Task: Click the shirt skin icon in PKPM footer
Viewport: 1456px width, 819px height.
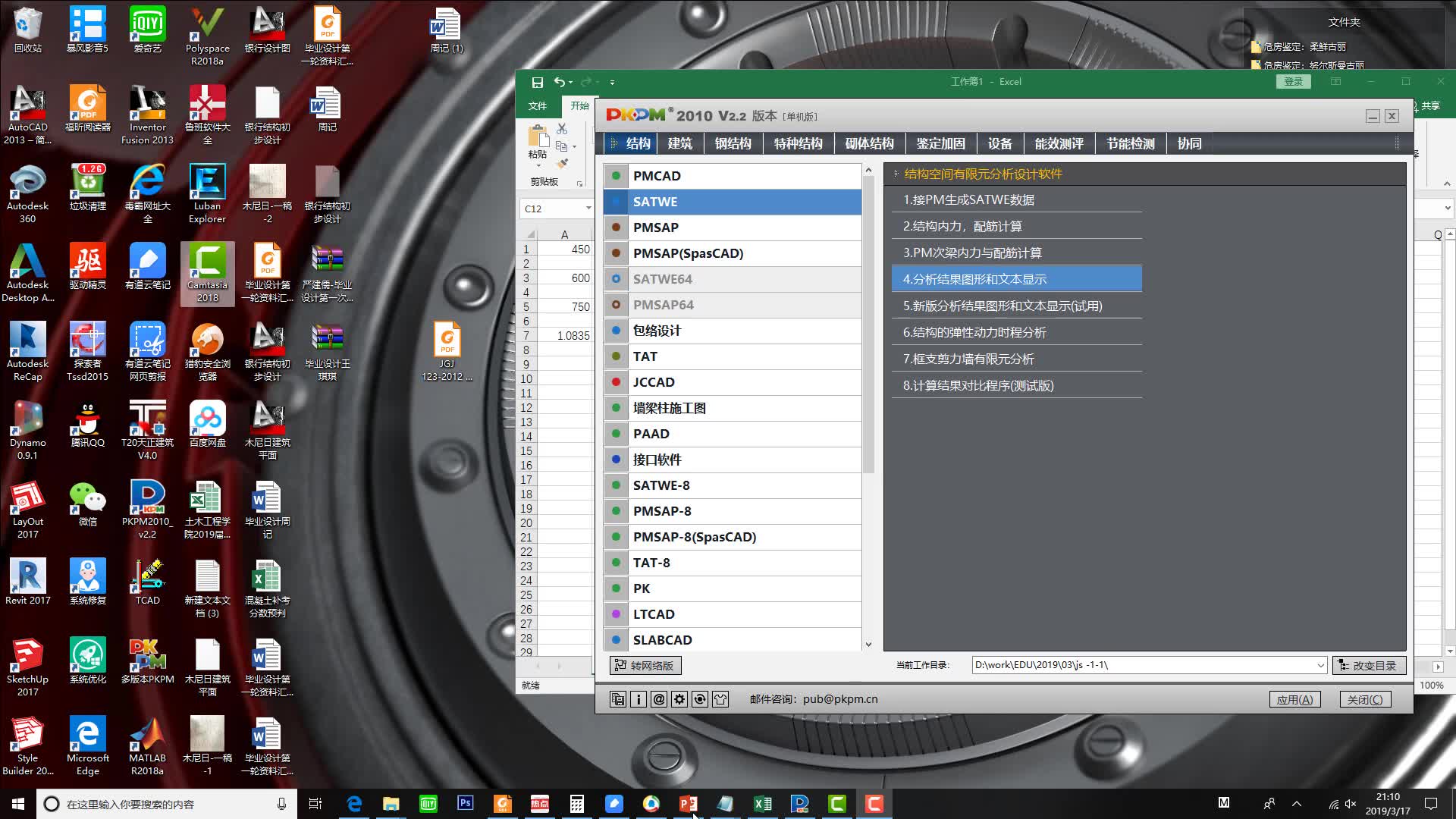Action: 720,699
